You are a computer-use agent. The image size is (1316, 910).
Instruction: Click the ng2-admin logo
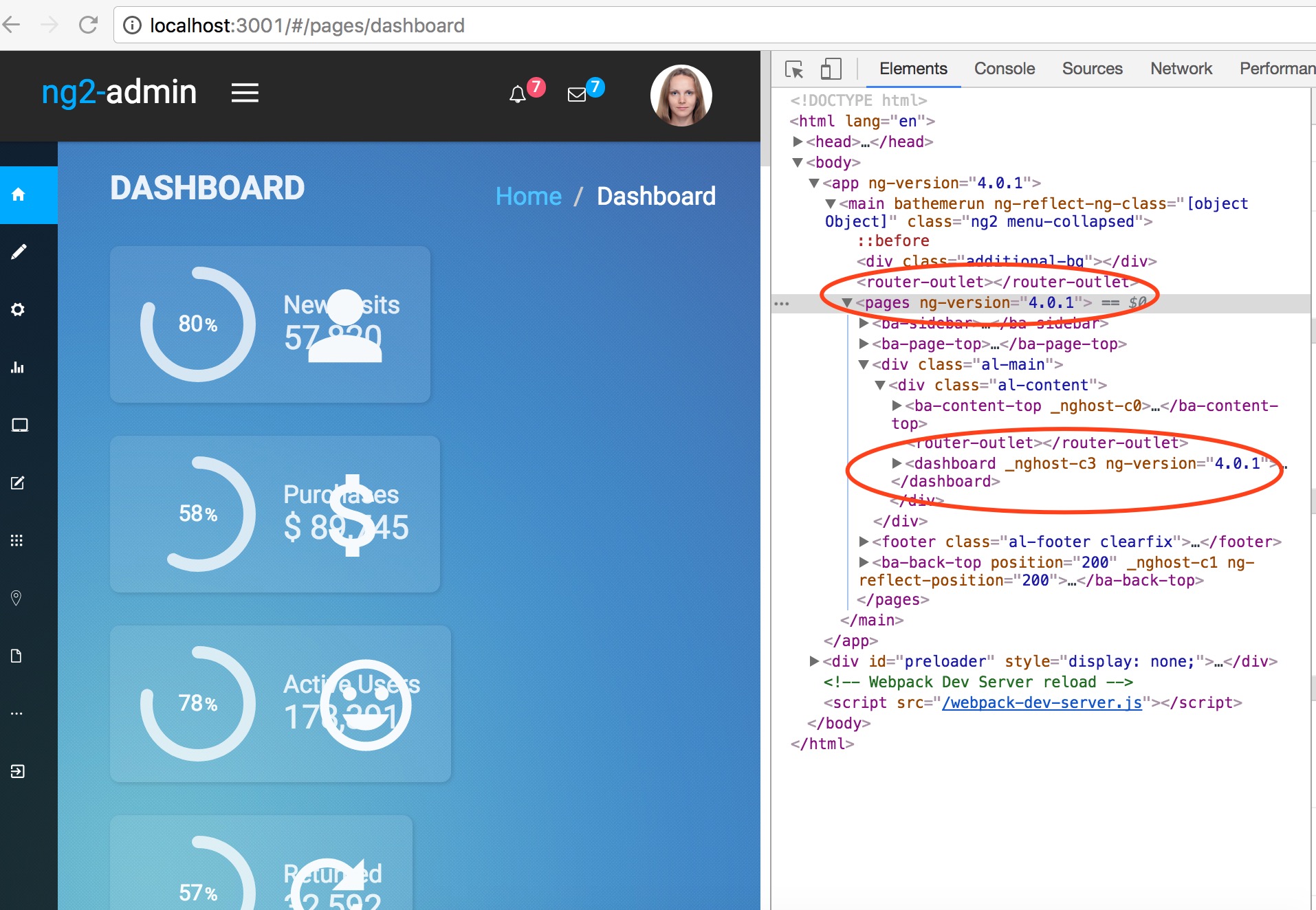tap(119, 93)
